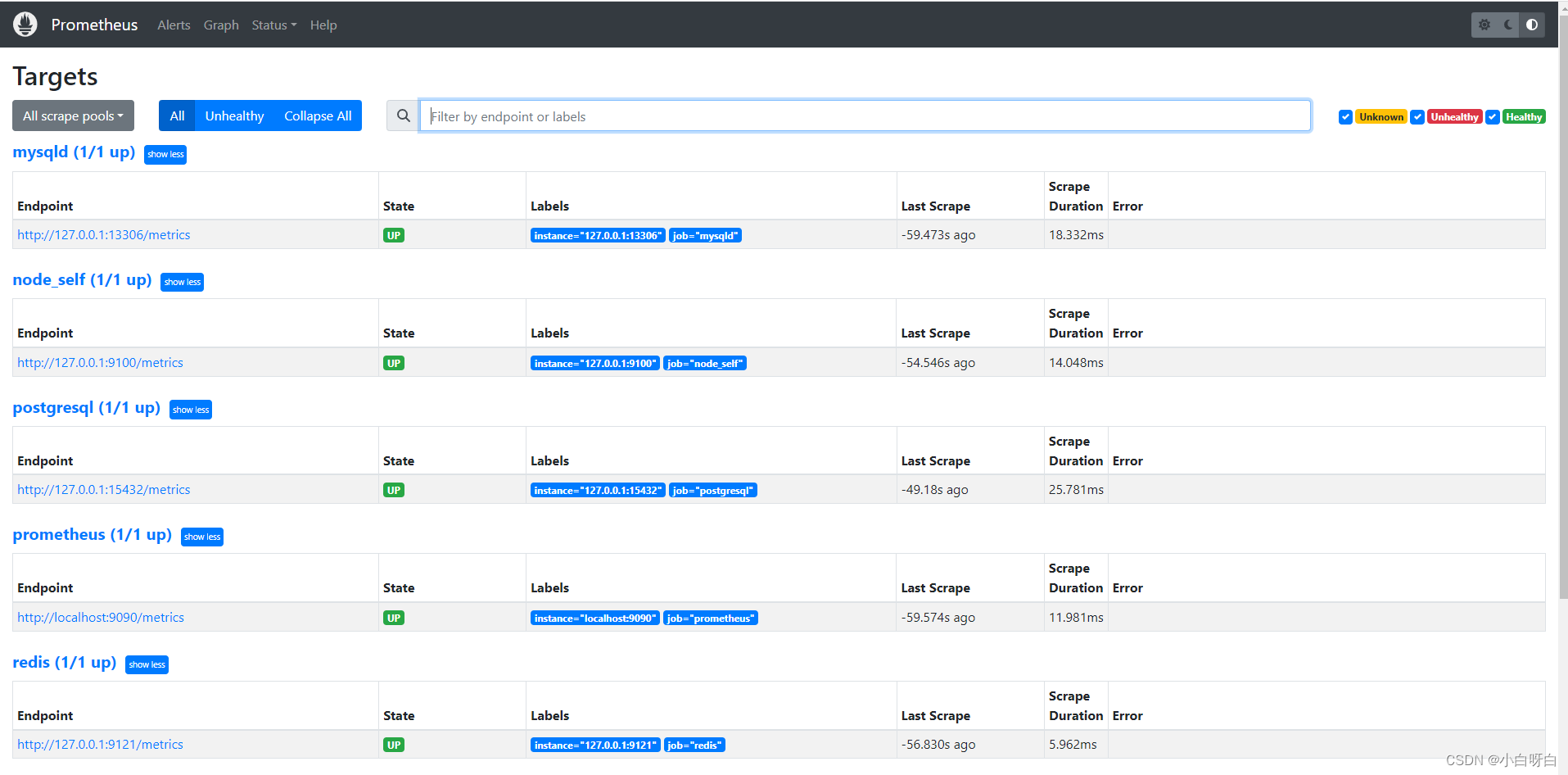
Task: Click the prometheus (1/1 up) heading
Action: pos(93,535)
